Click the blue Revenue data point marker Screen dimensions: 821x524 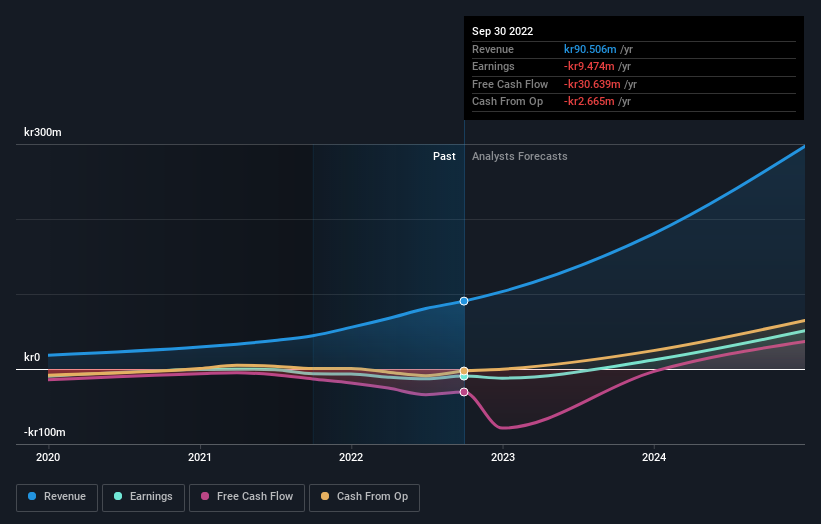[x=464, y=301]
